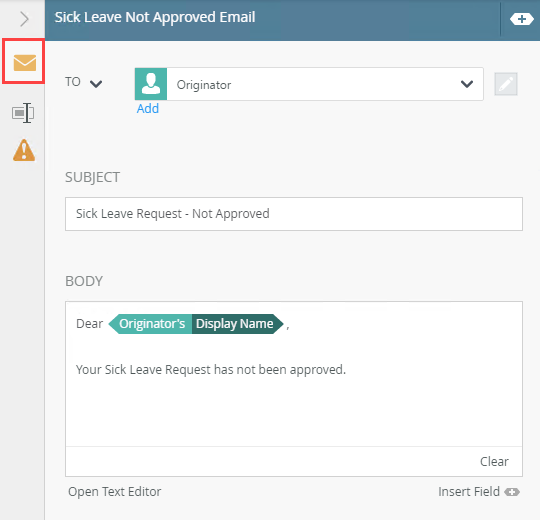Open Text Editor link below body

point(114,492)
